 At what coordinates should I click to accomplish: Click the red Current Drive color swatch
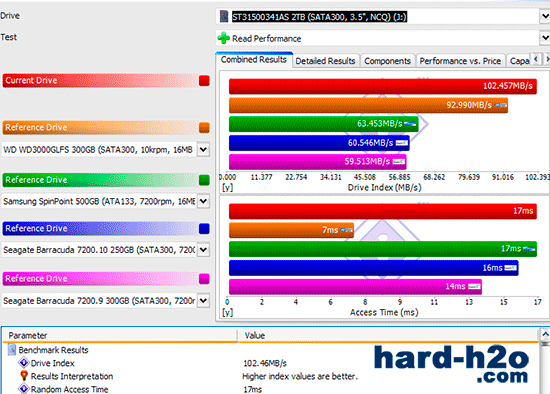[204, 81]
